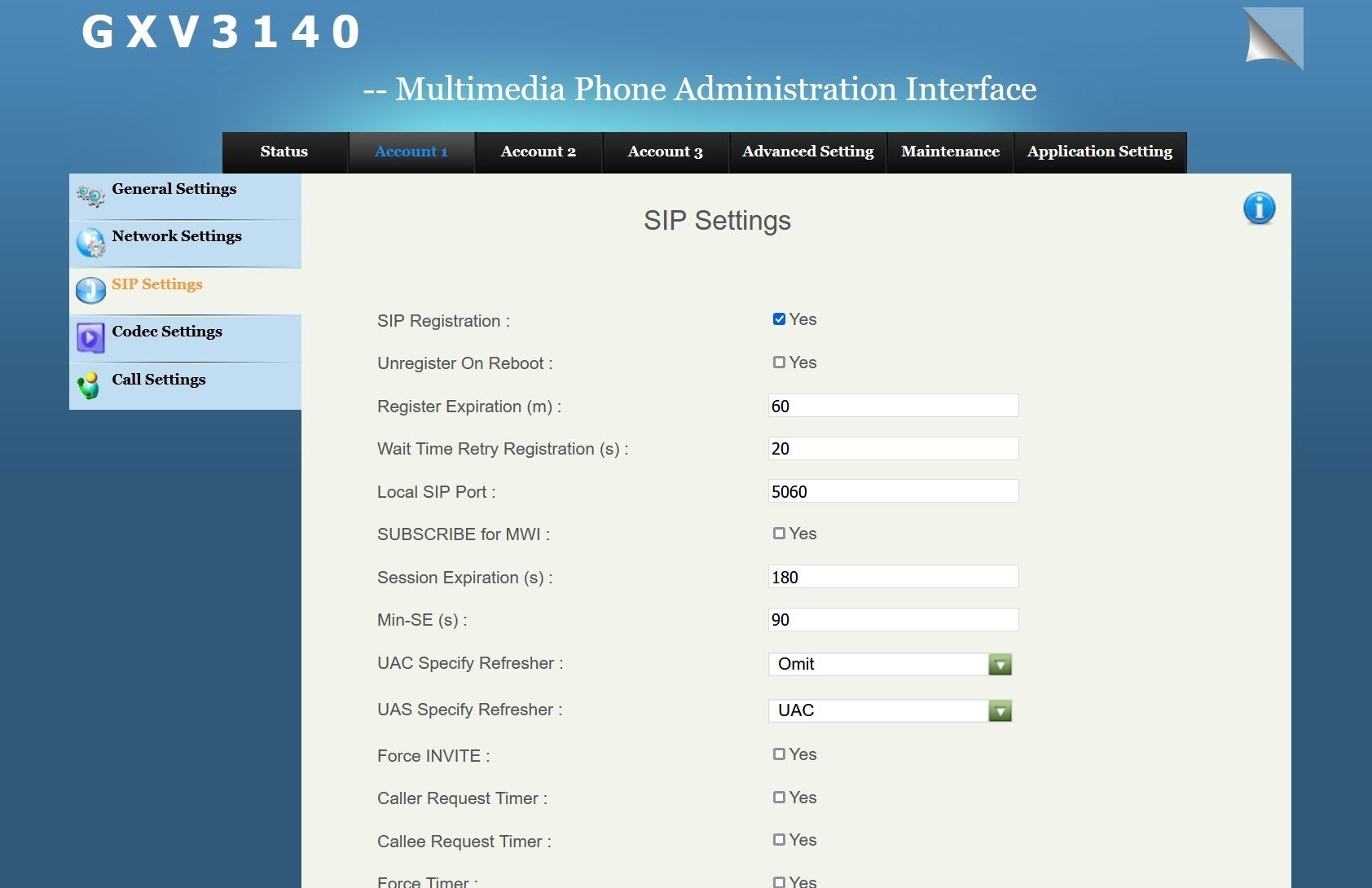Click the Local SIP Port field

tap(893, 491)
